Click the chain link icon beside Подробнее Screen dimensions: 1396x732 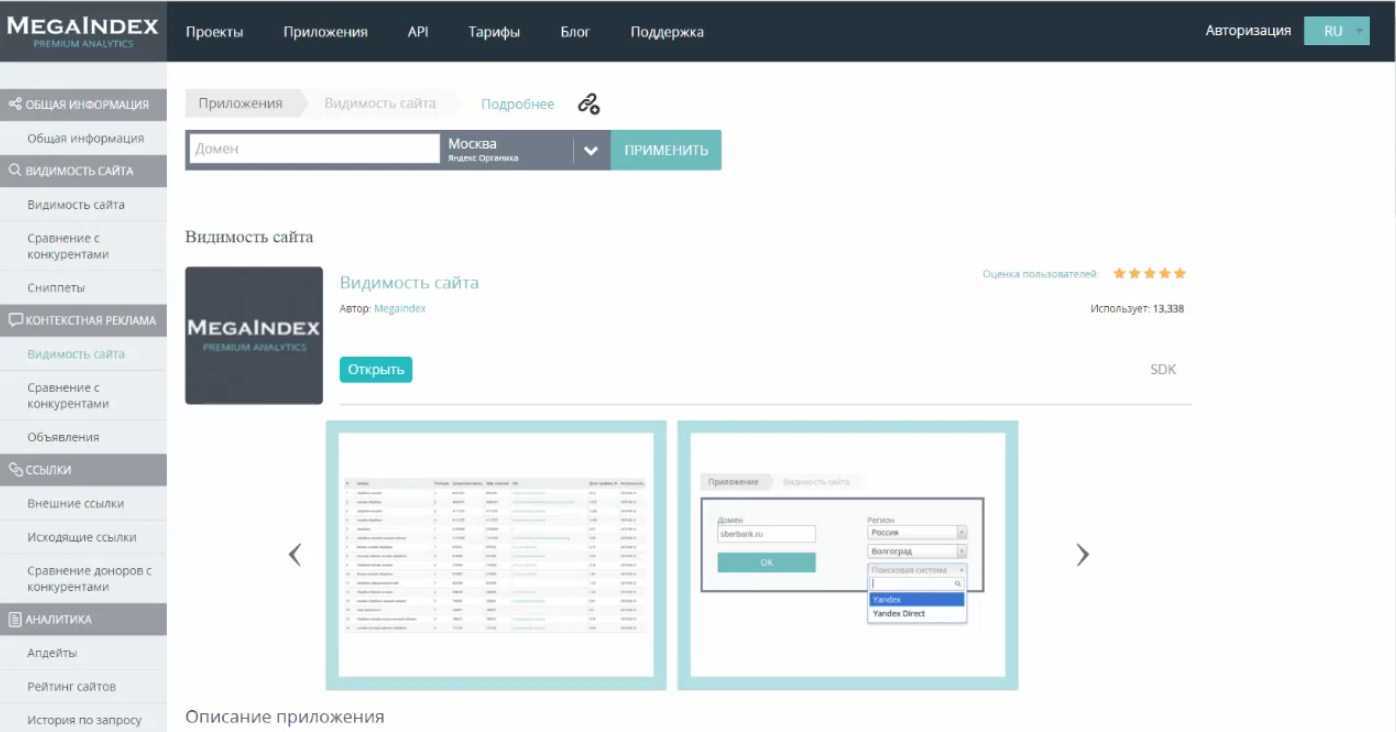tap(589, 104)
